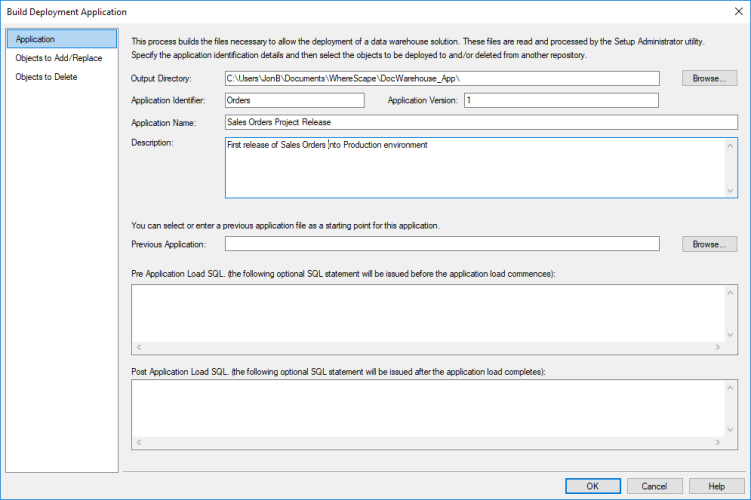
Task: Click Pre Application Load SQL scroll down arrow
Action: 730,334
